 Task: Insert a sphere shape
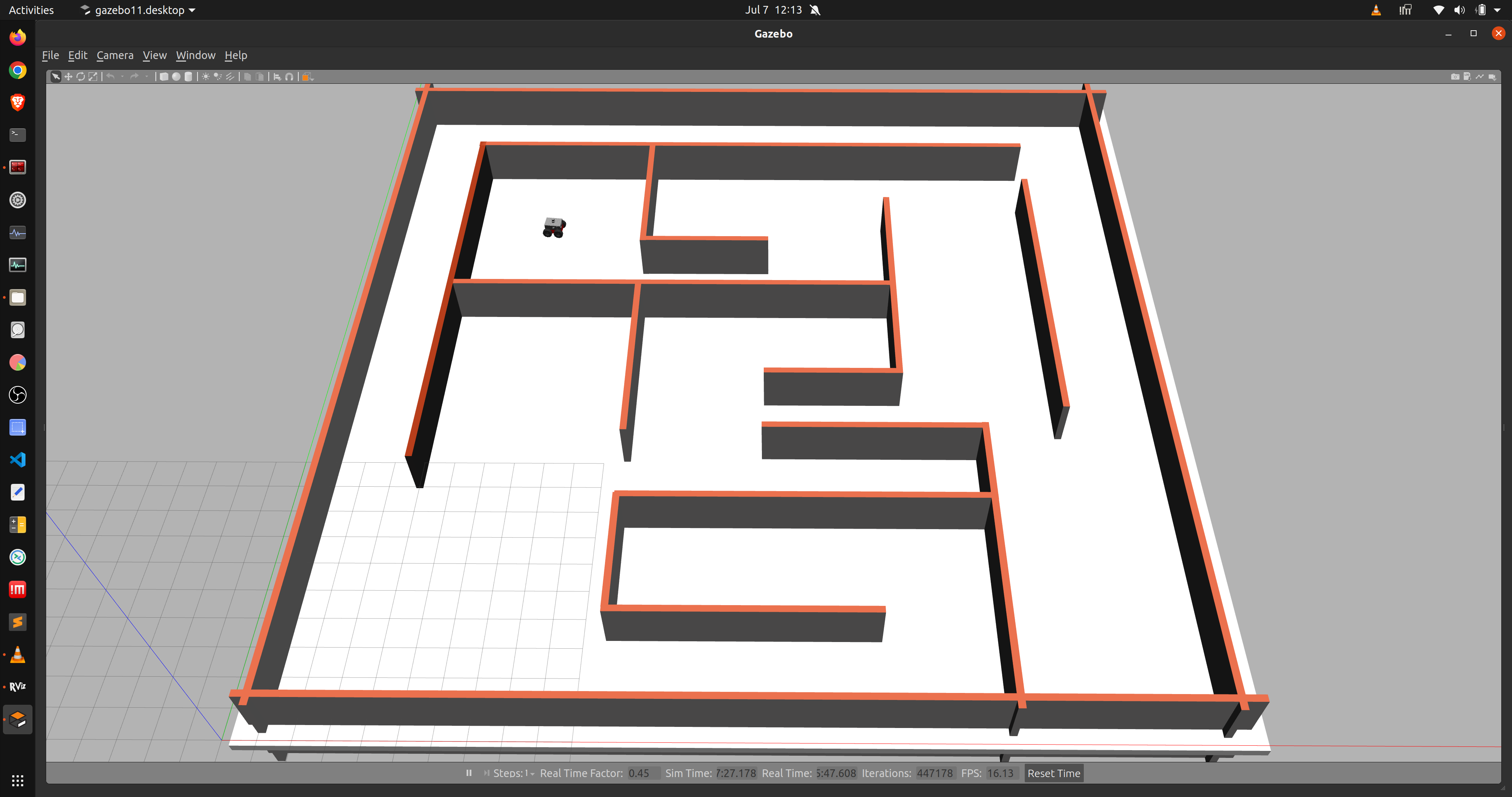click(x=176, y=77)
